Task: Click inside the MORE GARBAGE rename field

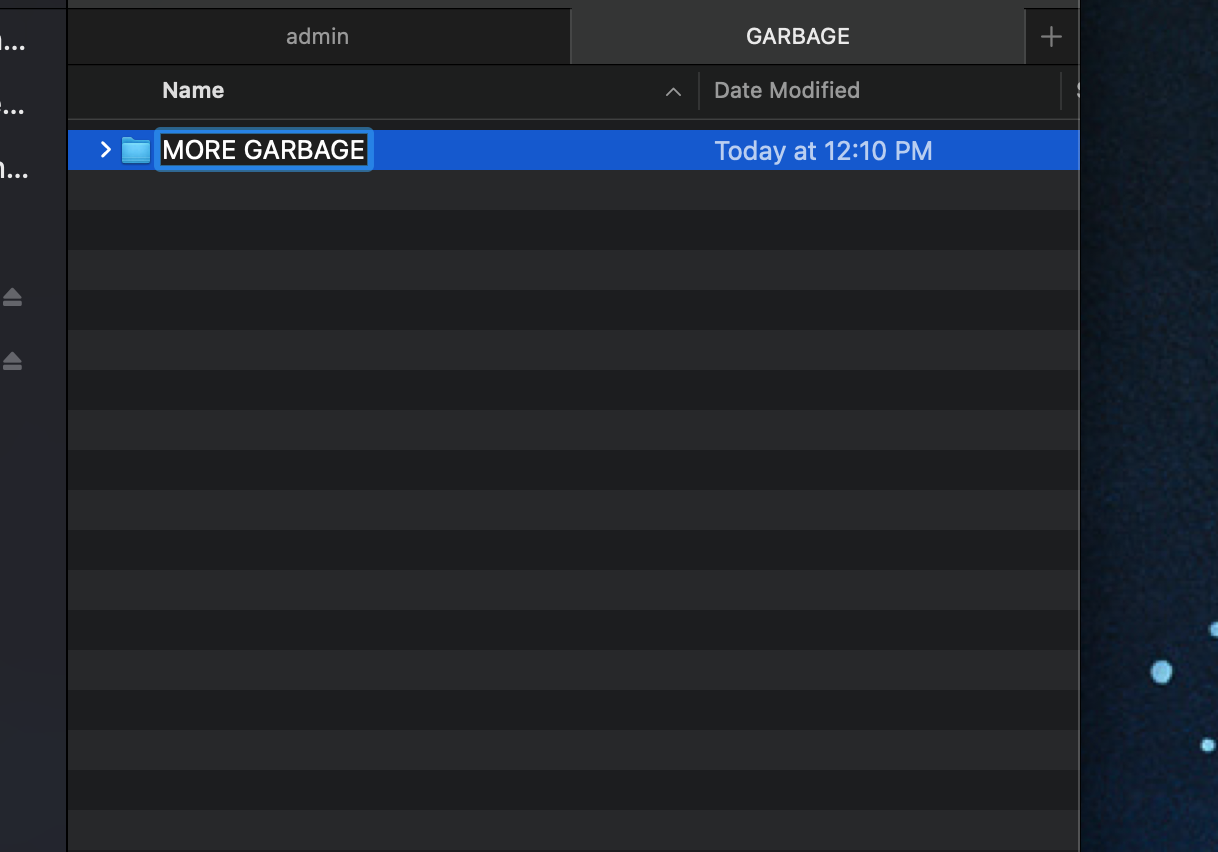Action: [x=263, y=150]
